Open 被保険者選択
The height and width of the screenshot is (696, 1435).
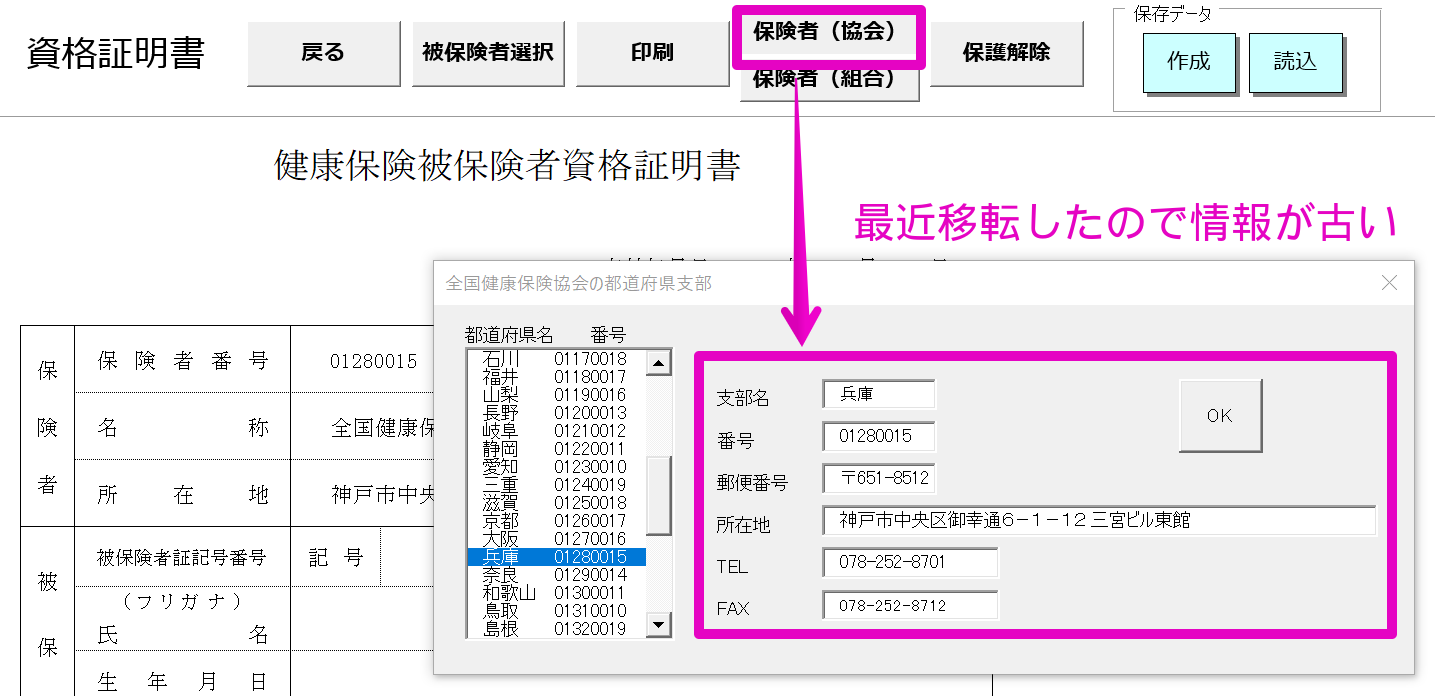487,53
